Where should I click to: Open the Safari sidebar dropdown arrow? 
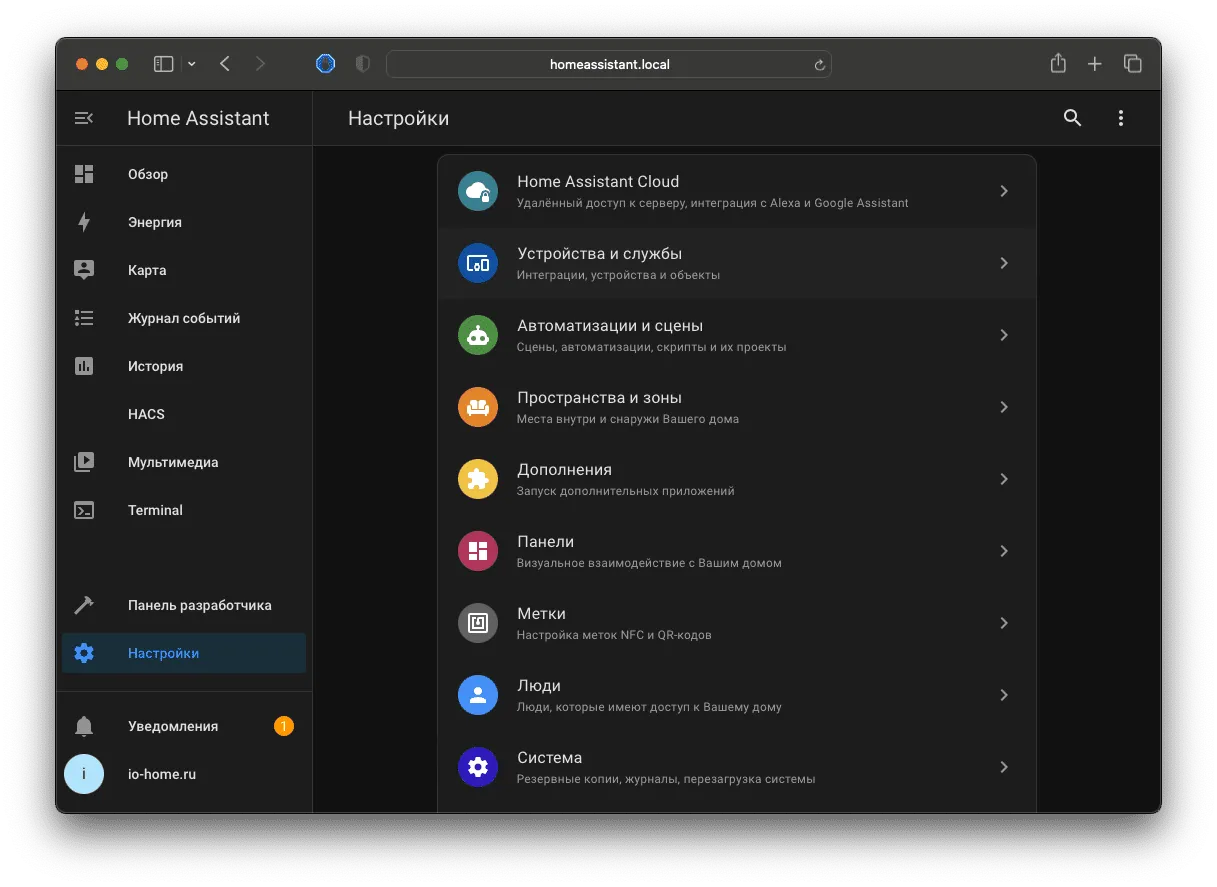[192, 64]
